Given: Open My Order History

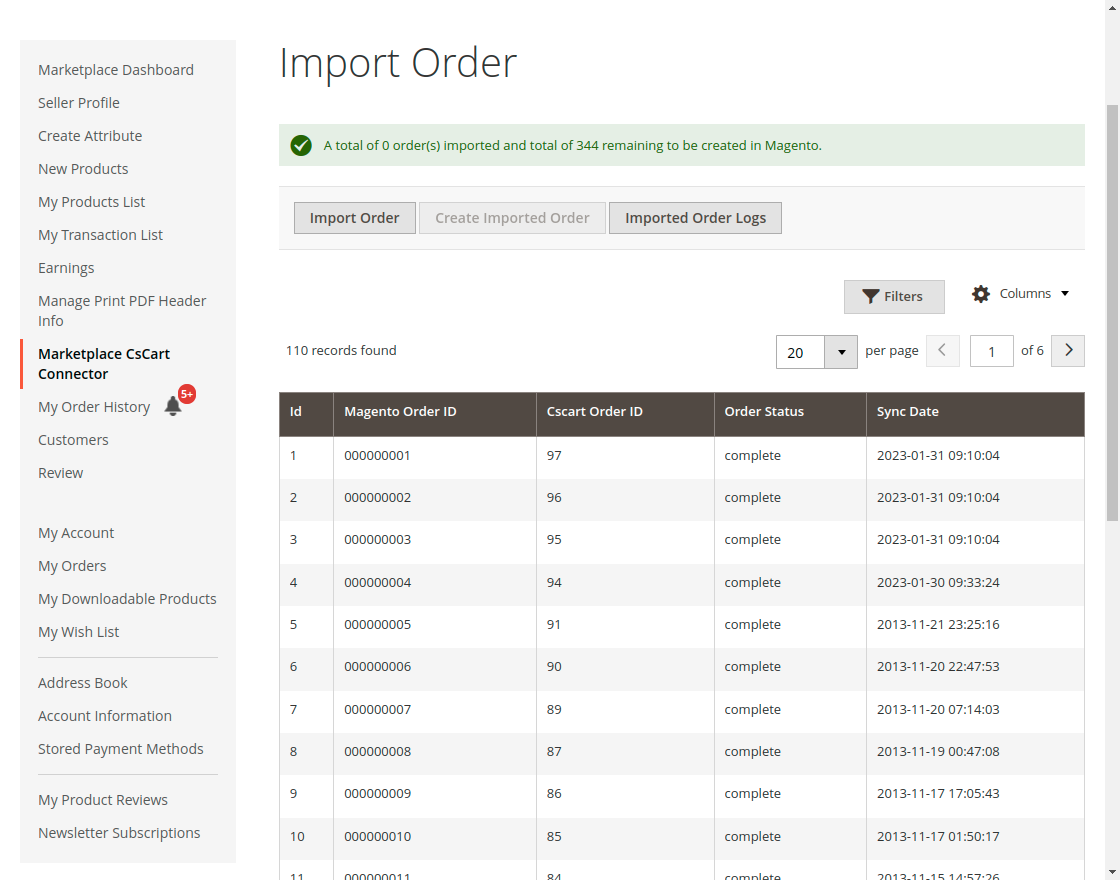Looking at the screenshot, I should (94, 406).
